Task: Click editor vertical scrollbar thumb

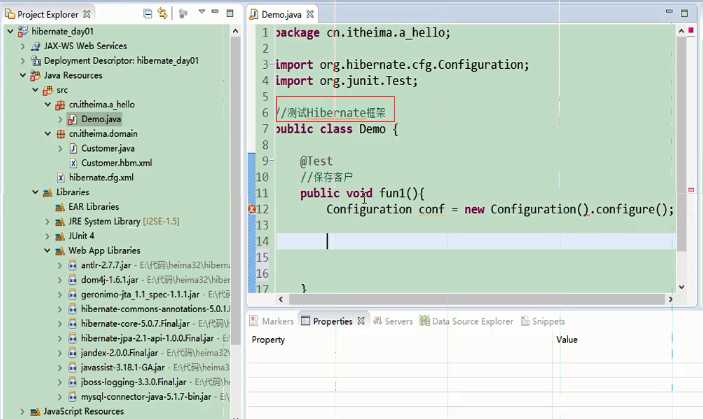Action: (681, 144)
